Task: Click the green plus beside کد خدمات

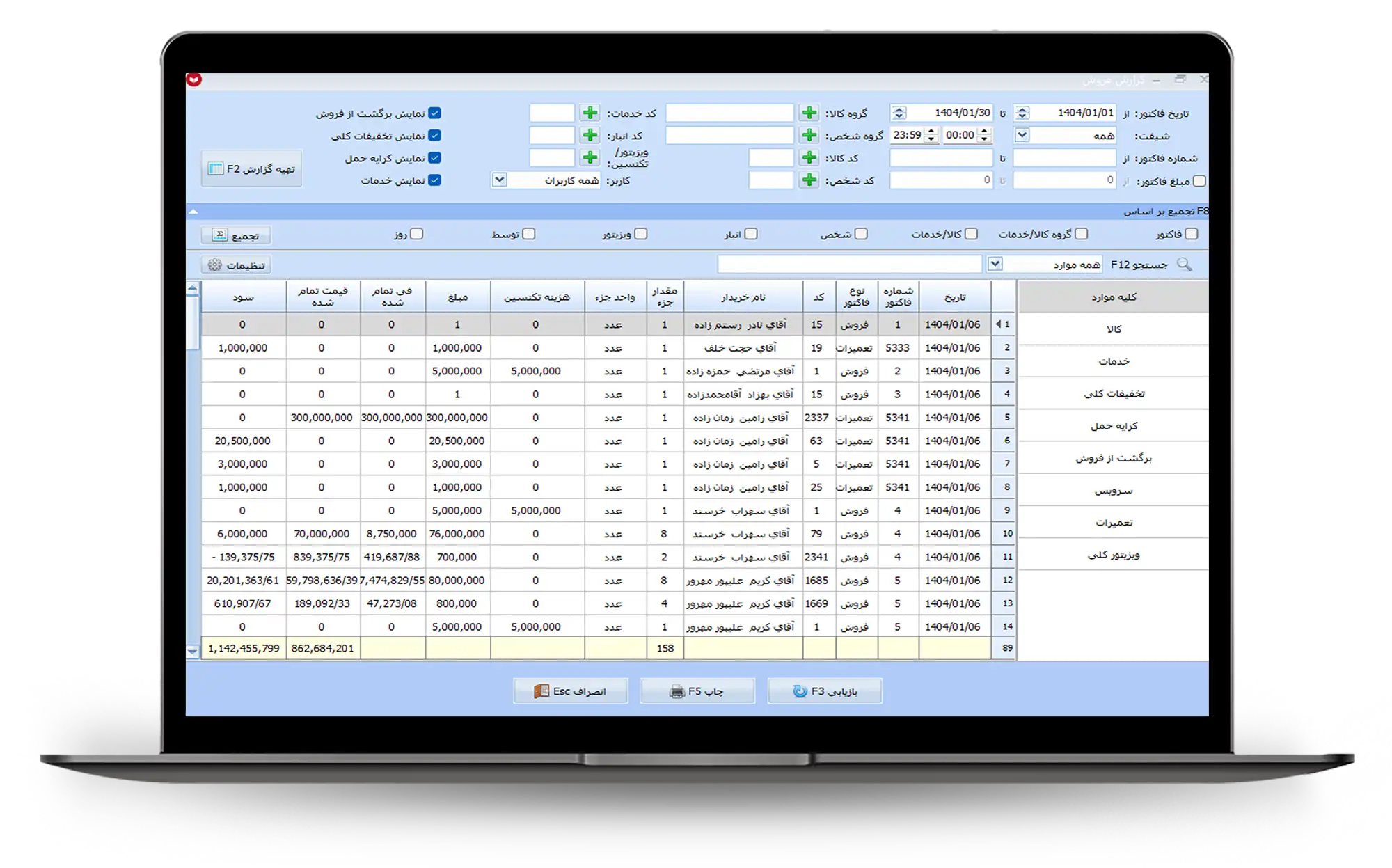Action: click(590, 113)
